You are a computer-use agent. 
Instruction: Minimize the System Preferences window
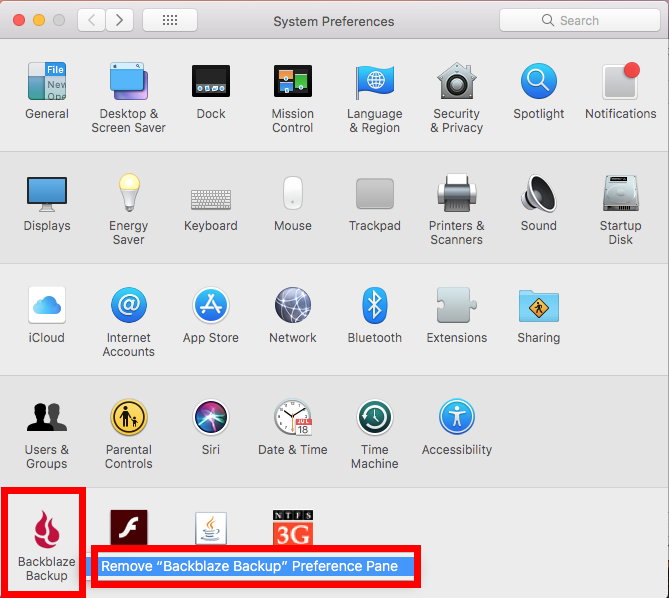pos(39,20)
